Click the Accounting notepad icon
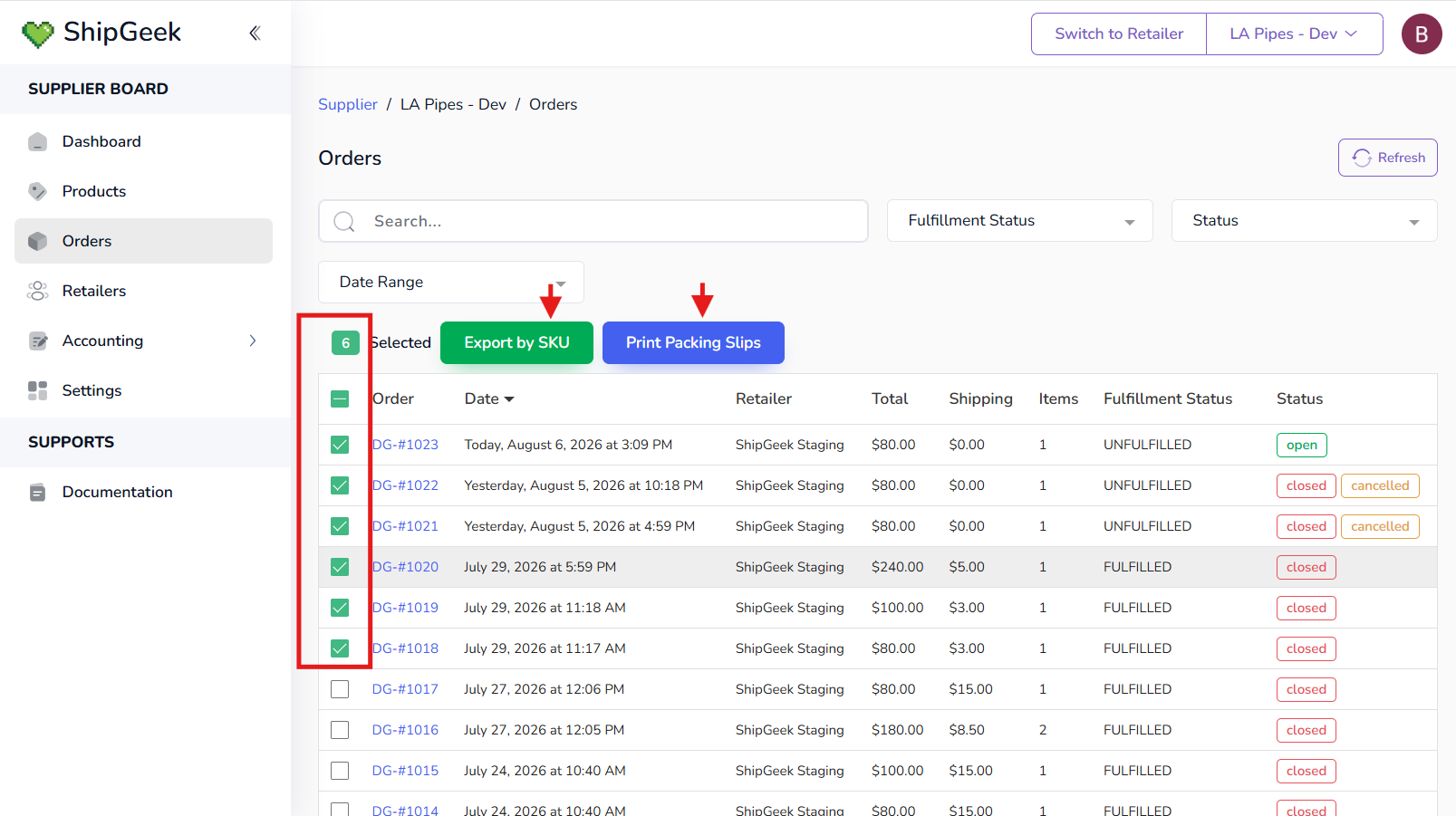 (x=37, y=341)
